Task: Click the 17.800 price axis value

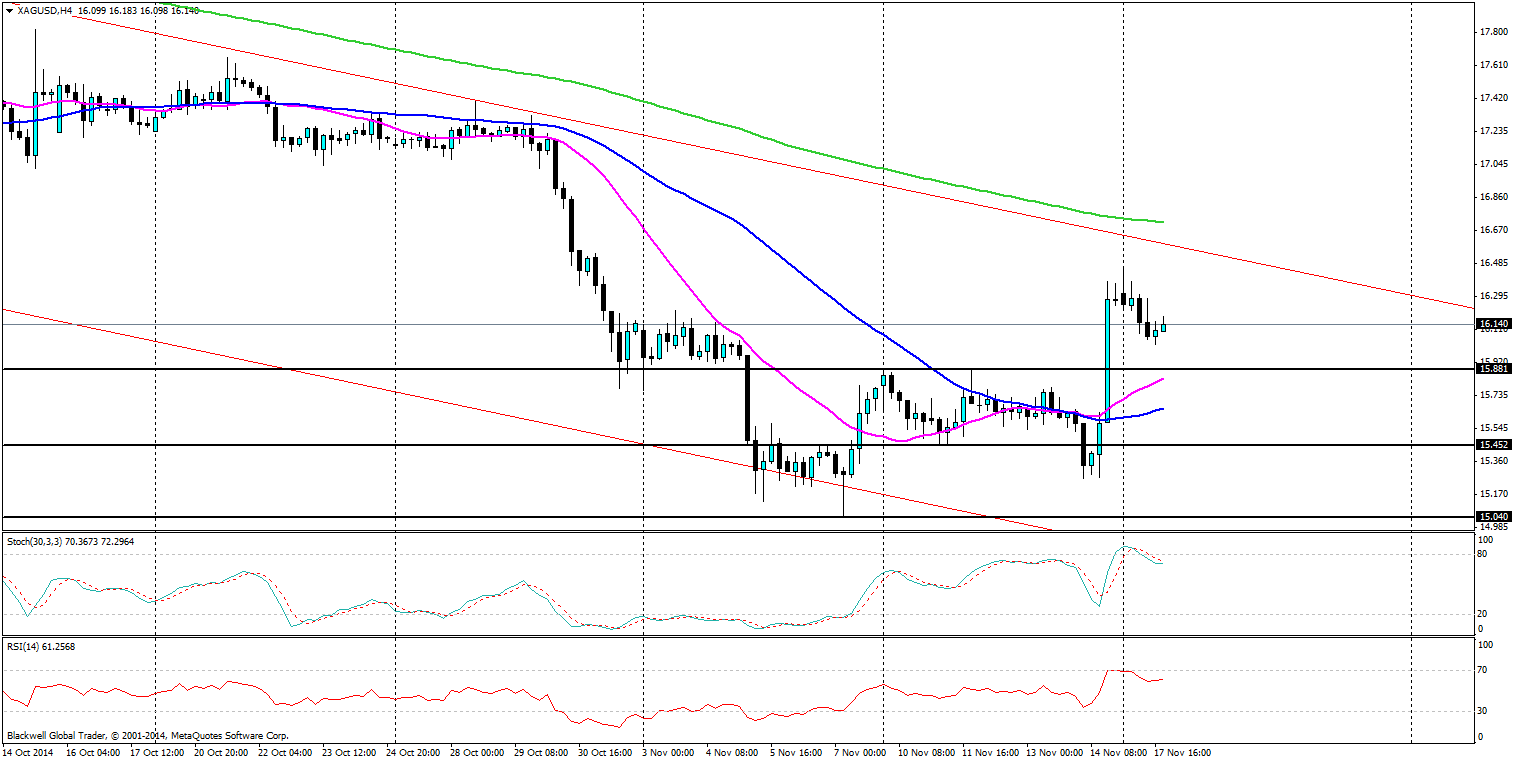Action: click(1493, 32)
